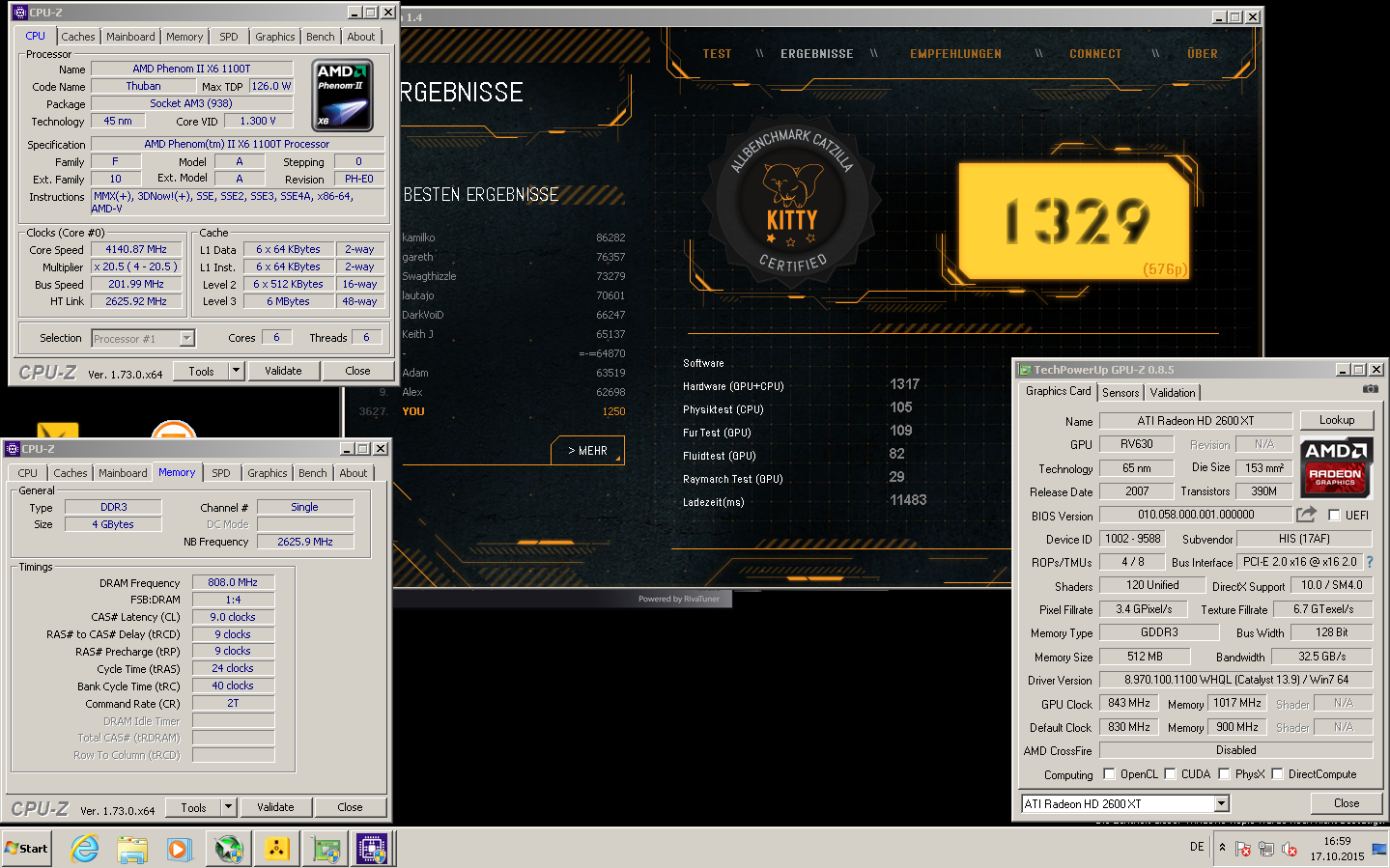Click Validate in lower CPU-Z window
Viewport: 1390px width, 868px height.
click(275, 807)
